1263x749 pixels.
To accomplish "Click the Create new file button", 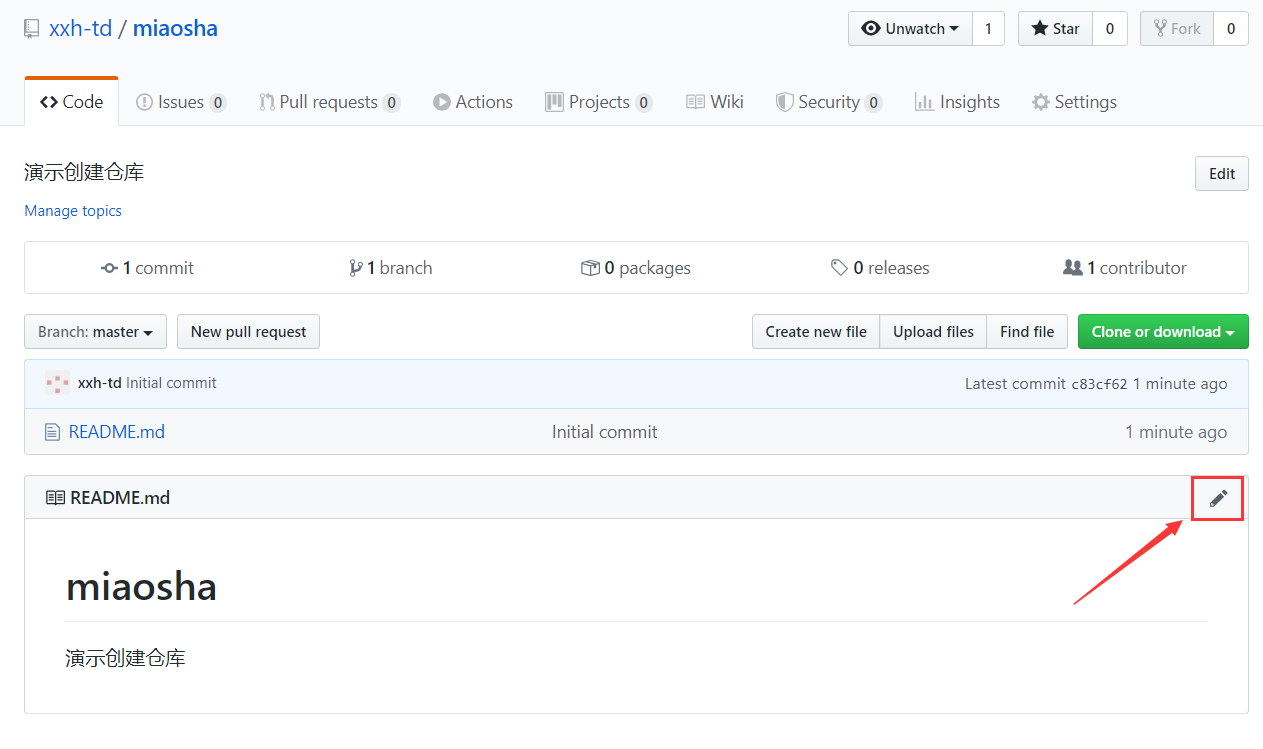I will (x=816, y=332).
